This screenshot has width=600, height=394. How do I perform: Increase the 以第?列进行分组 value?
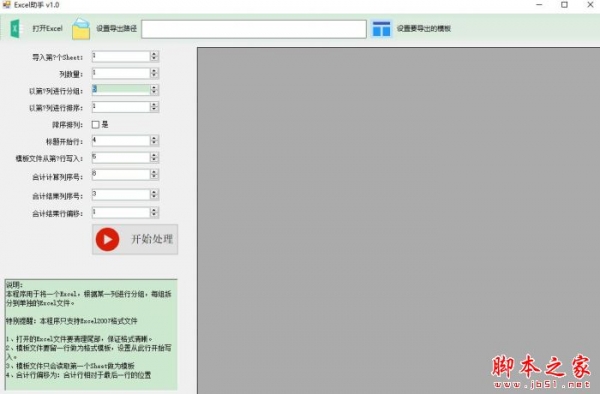pos(154,88)
